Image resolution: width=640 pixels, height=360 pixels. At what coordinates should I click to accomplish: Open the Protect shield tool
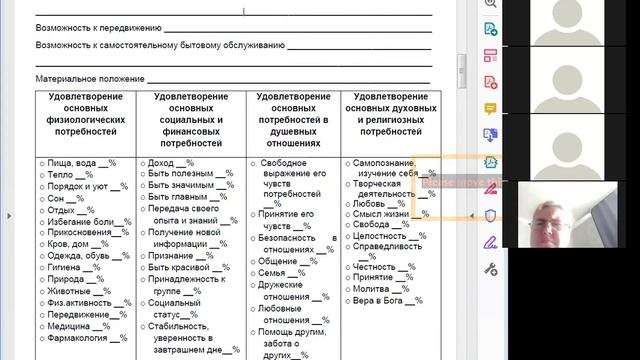click(x=490, y=216)
